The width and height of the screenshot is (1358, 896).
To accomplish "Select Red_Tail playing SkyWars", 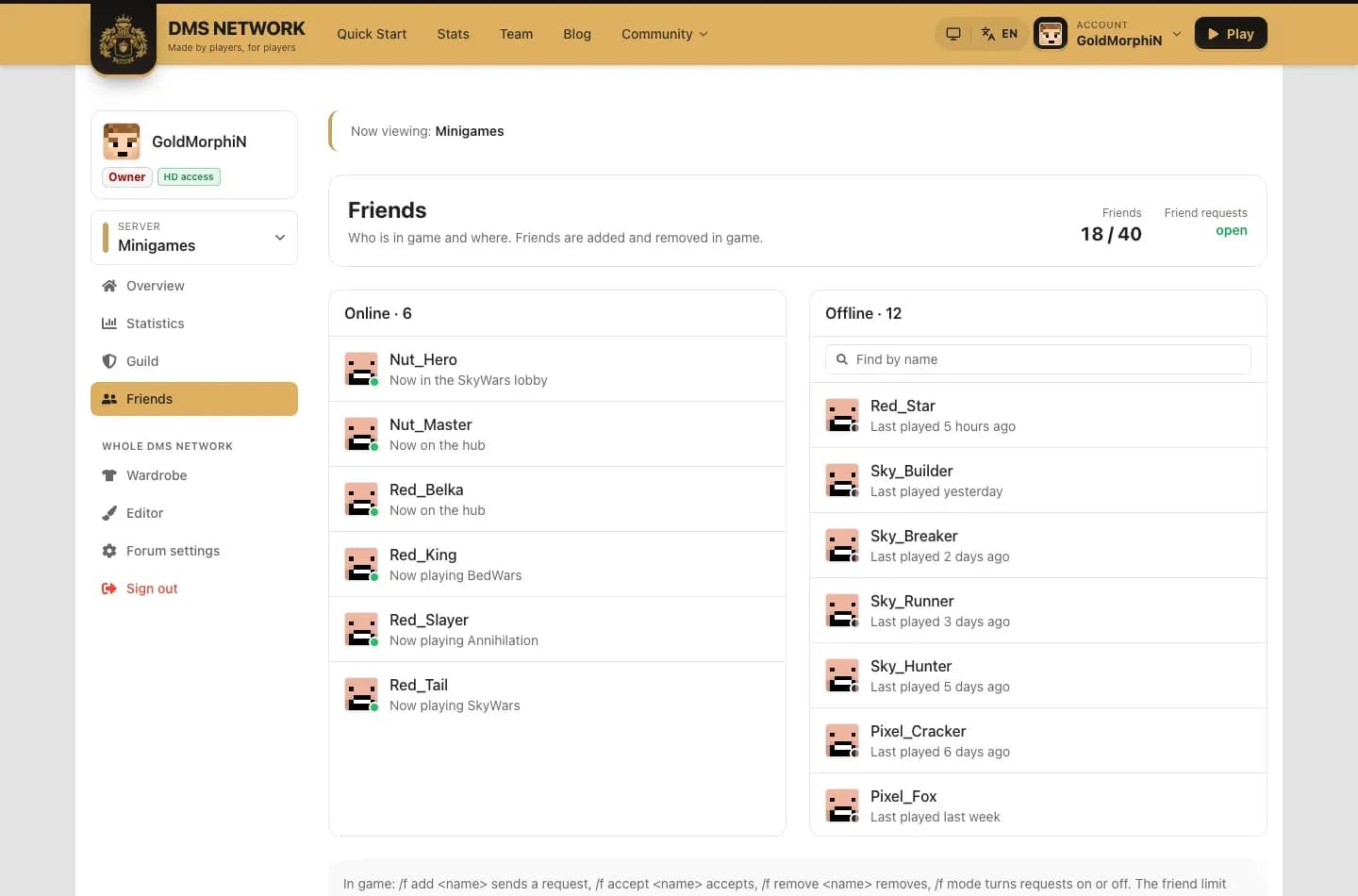I will 557,695.
